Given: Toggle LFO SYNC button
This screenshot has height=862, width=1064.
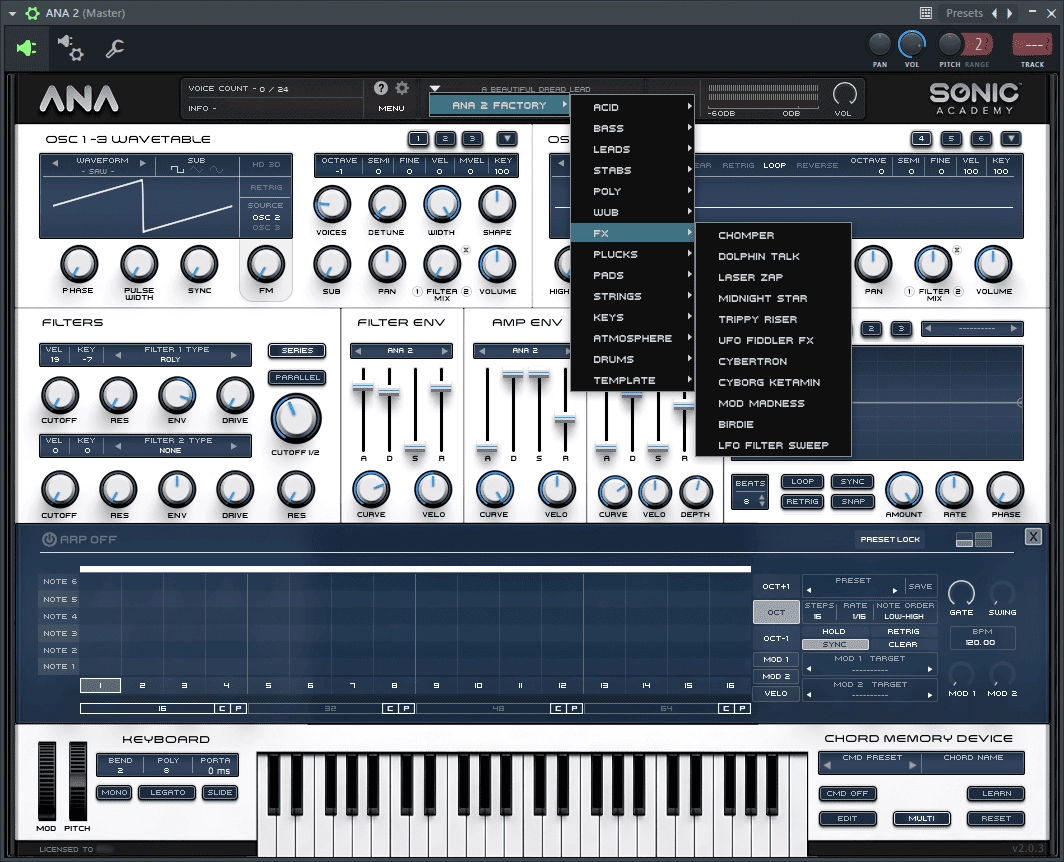Looking at the screenshot, I should [x=852, y=481].
